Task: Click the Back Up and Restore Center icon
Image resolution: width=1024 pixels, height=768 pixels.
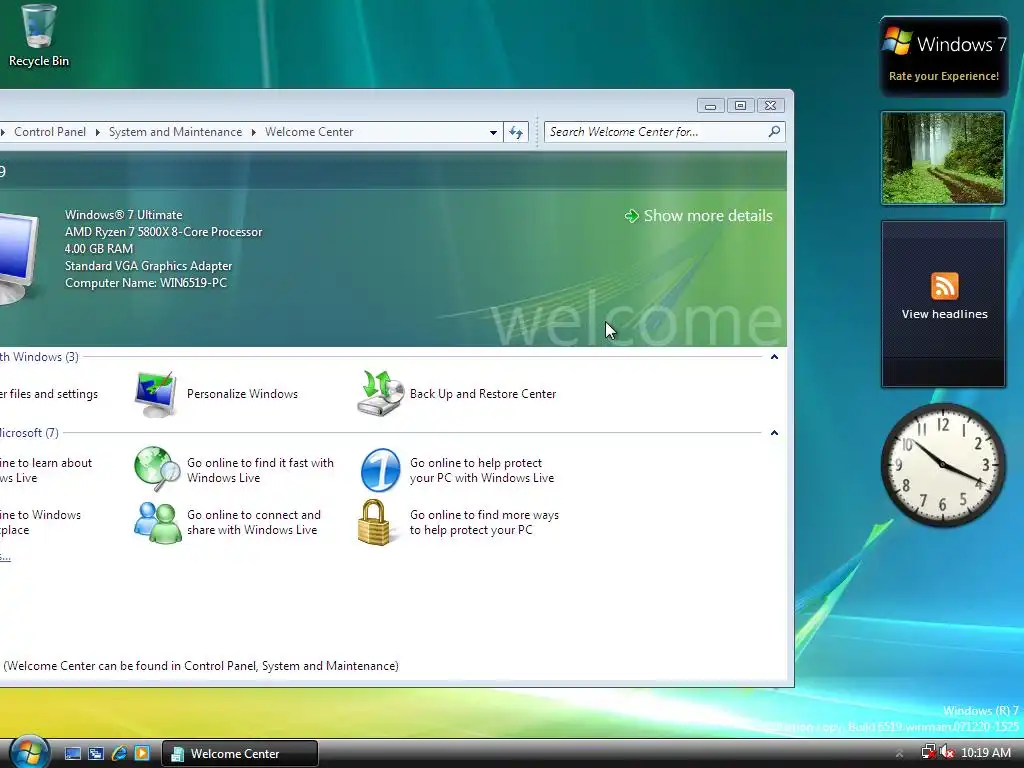Action: (381, 393)
